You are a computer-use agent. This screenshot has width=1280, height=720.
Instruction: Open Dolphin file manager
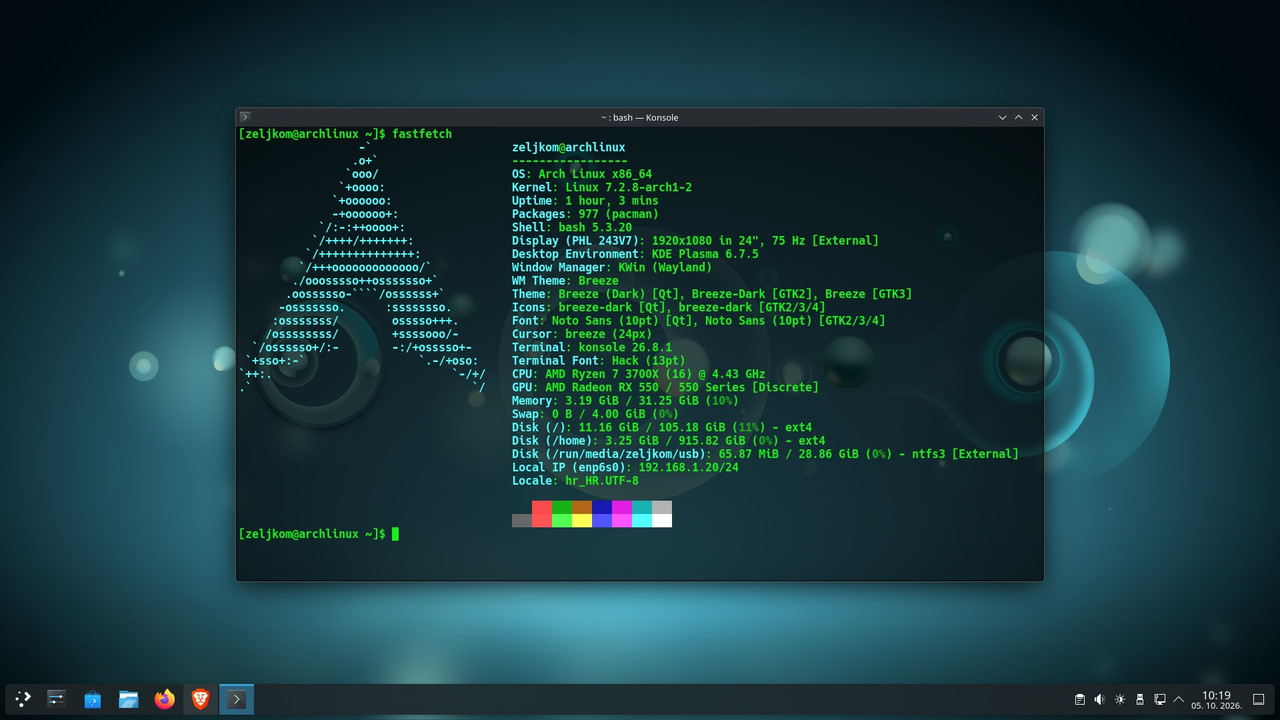pos(128,699)
